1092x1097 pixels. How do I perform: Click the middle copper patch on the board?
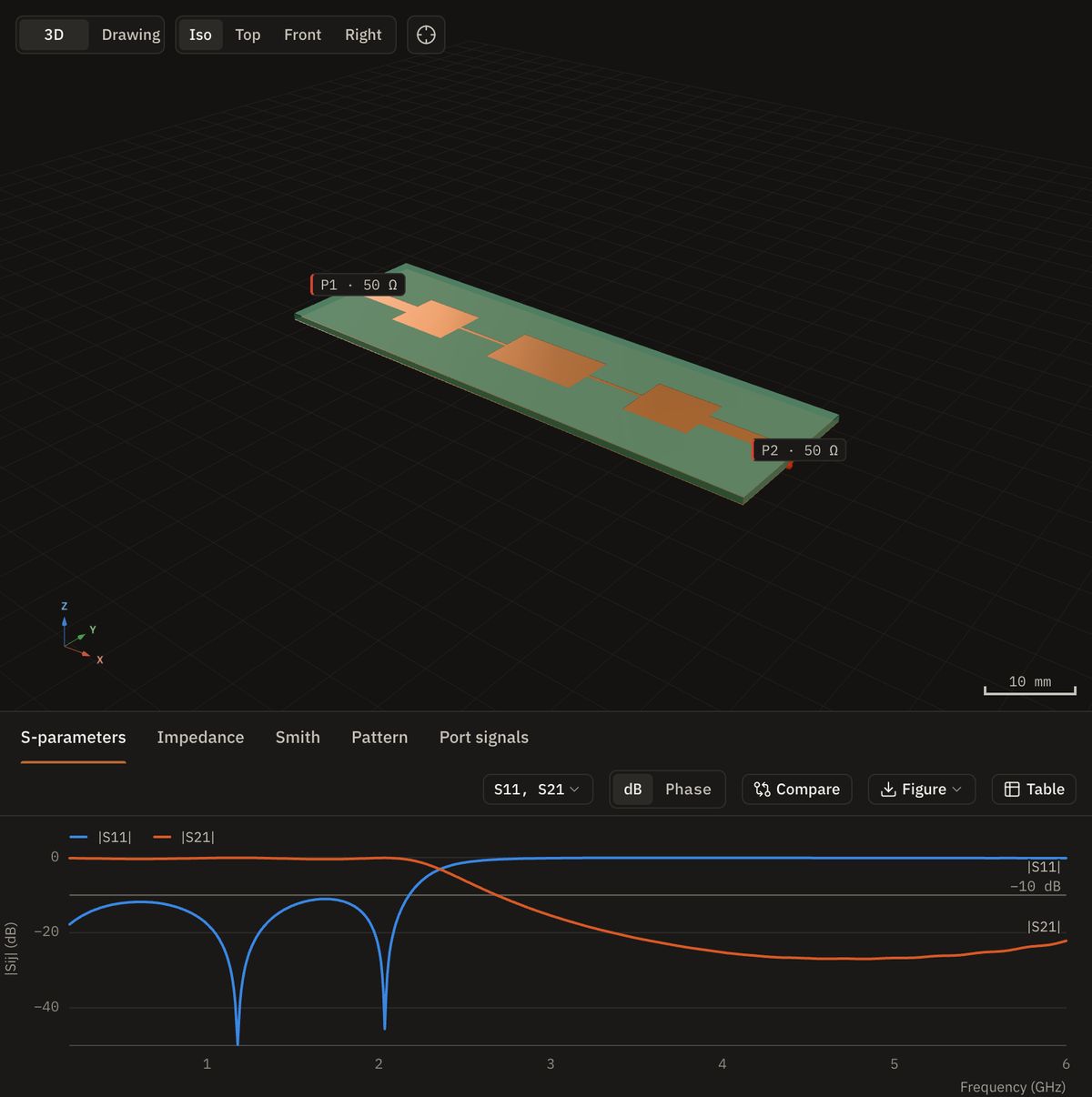pyautogui.click(x=547, y=360)
